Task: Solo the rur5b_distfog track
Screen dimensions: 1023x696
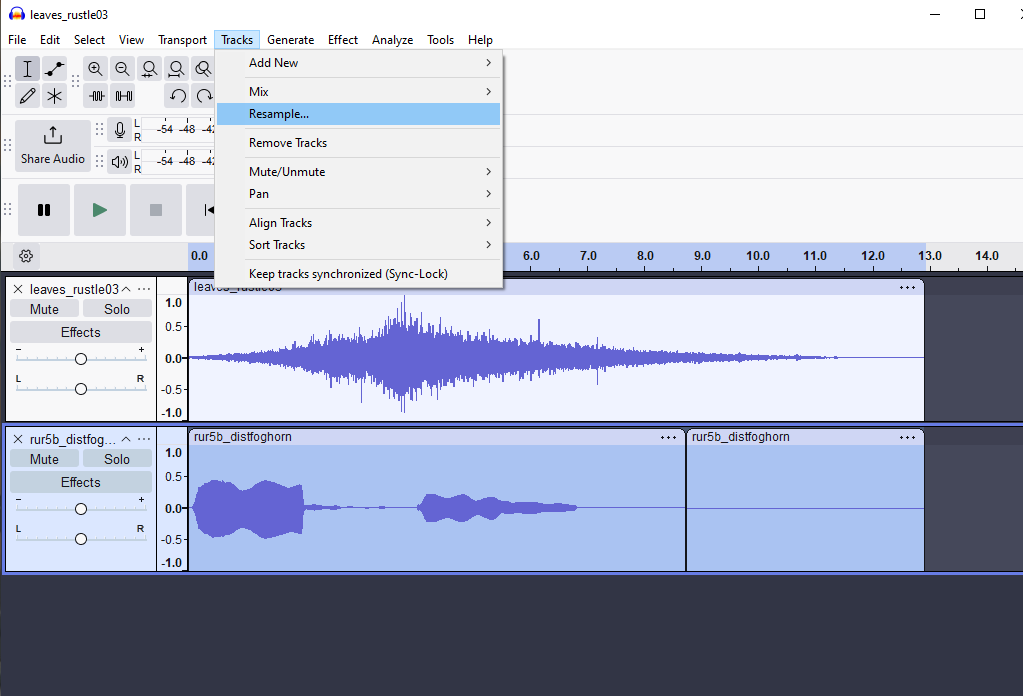Action: [117, 459]
